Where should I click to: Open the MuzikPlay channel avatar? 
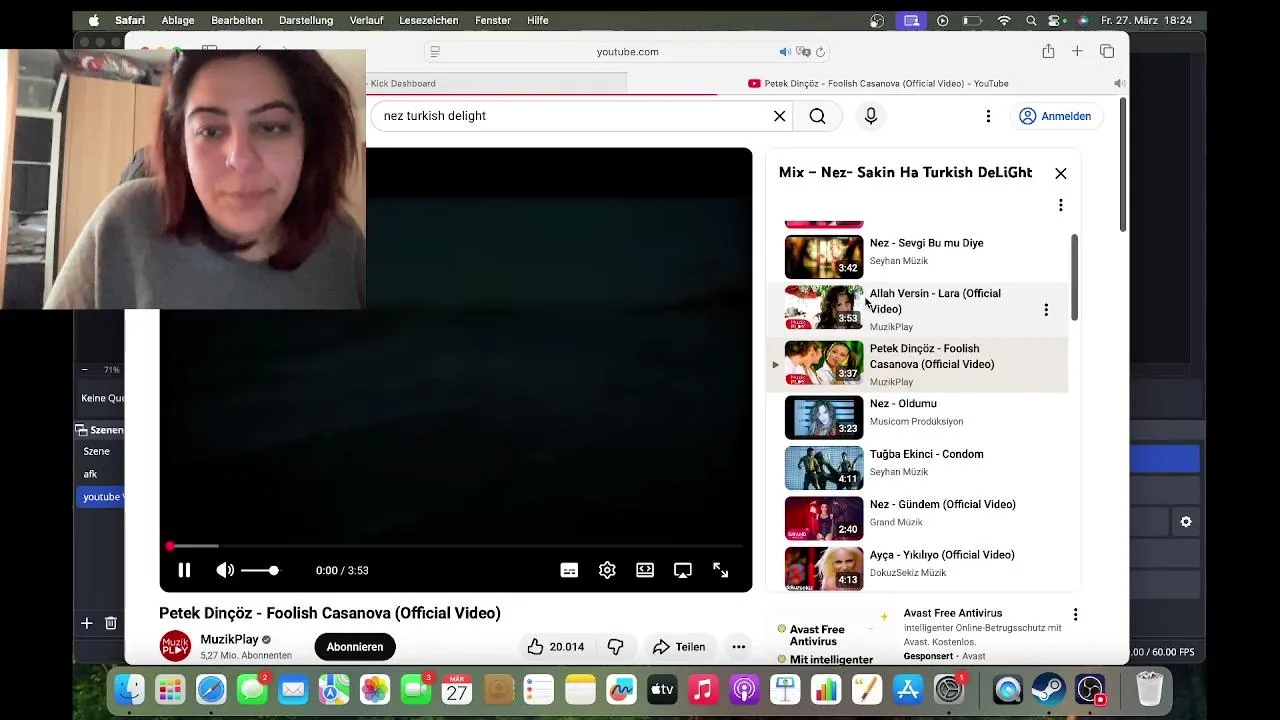tap(176, 647)
